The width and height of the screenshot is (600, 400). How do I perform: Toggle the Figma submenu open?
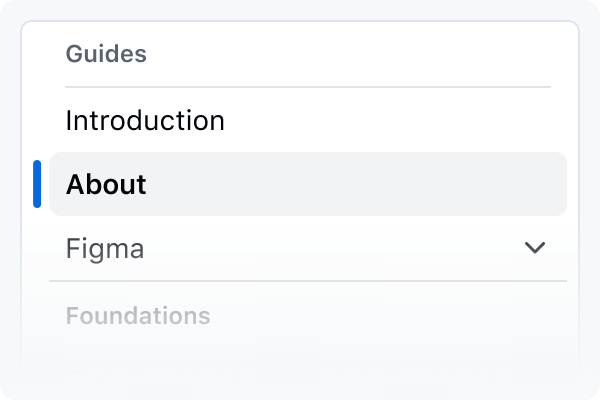click(535, 248)
